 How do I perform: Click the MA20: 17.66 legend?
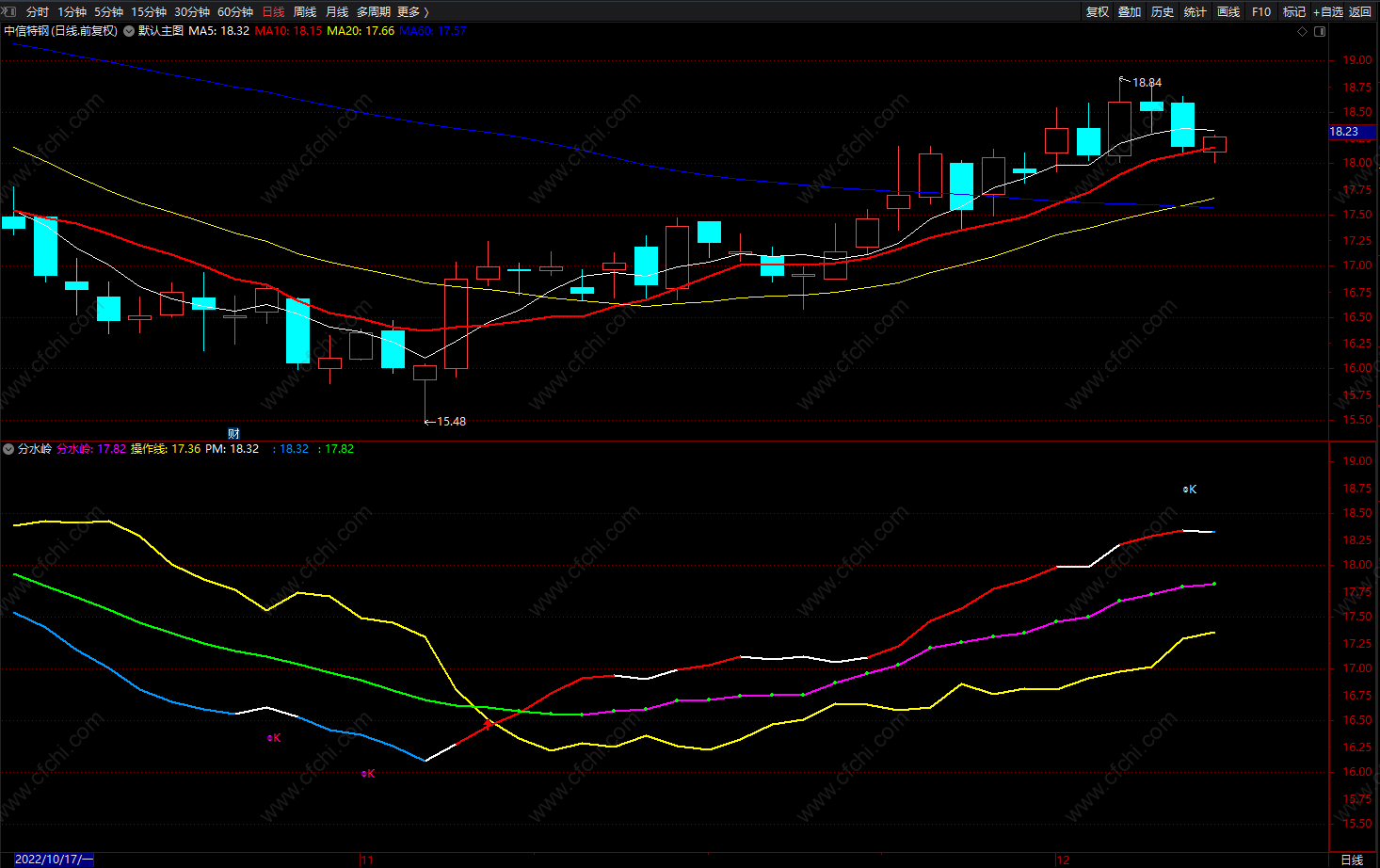[x=361, y=31]
